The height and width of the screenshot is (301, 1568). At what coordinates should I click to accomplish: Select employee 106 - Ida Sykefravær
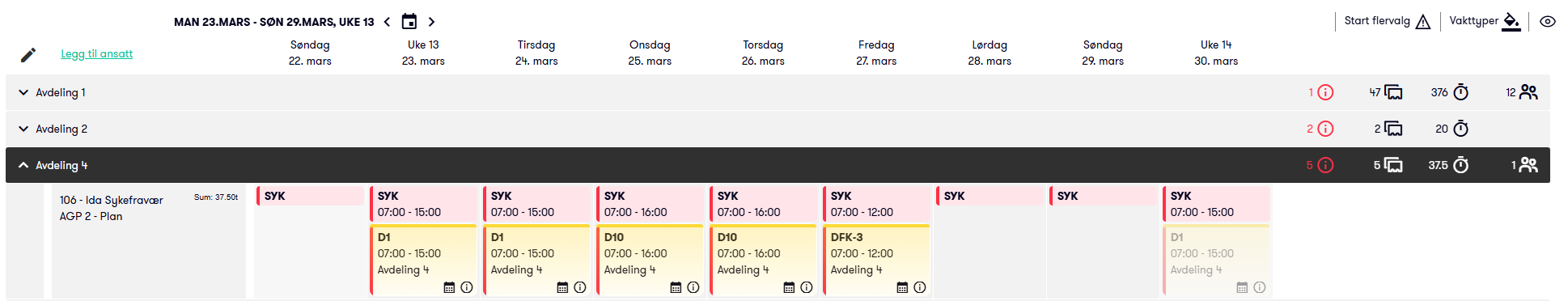tap(112, 200)
